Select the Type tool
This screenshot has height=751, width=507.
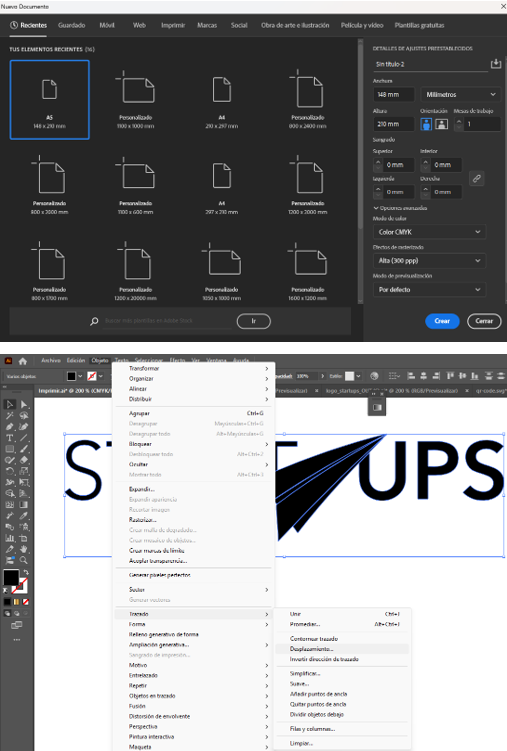click(10, 438)
